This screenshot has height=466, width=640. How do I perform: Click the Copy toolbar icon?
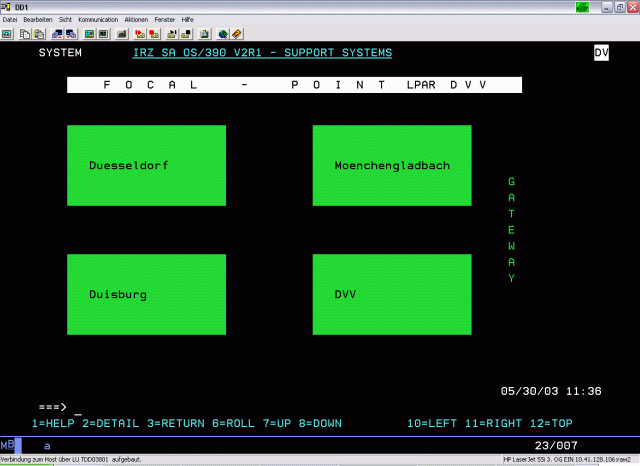(x=23, y=33)
